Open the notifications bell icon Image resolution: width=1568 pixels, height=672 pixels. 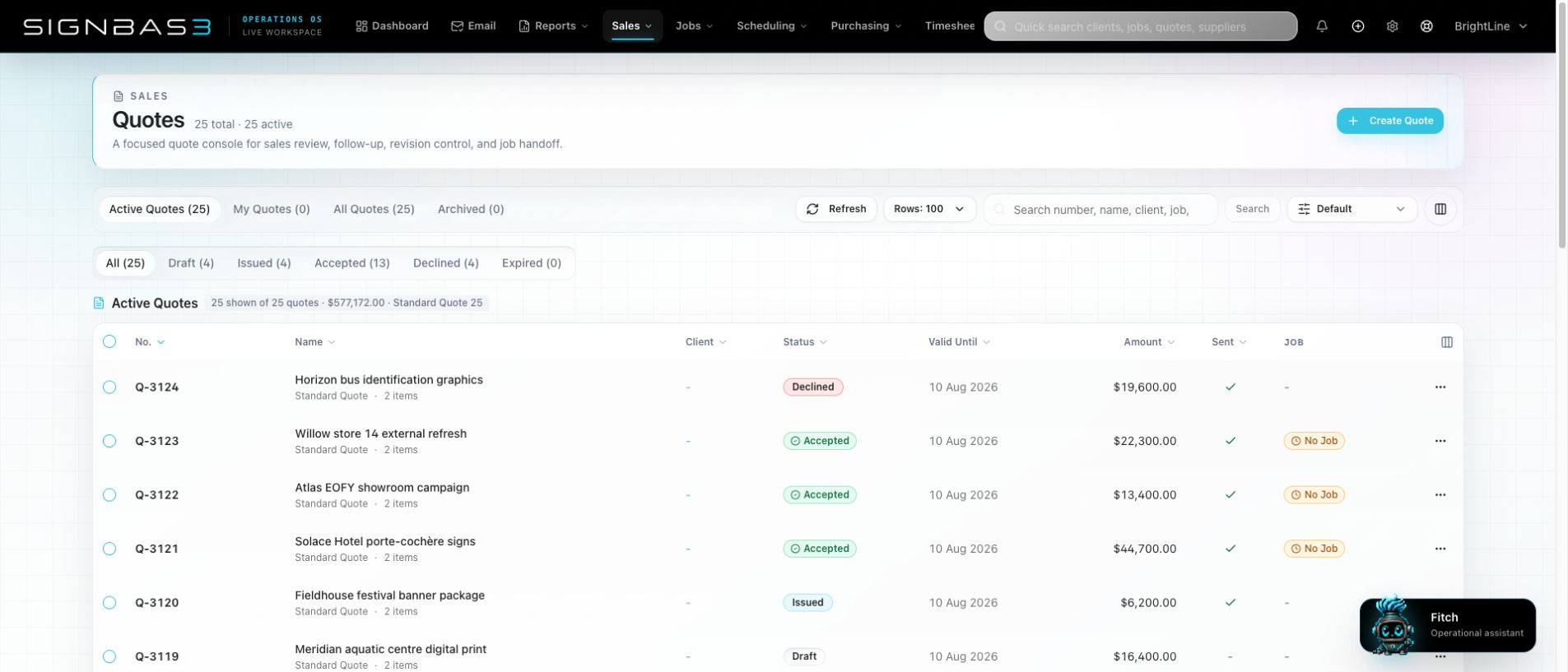[x=1322, y=26]
